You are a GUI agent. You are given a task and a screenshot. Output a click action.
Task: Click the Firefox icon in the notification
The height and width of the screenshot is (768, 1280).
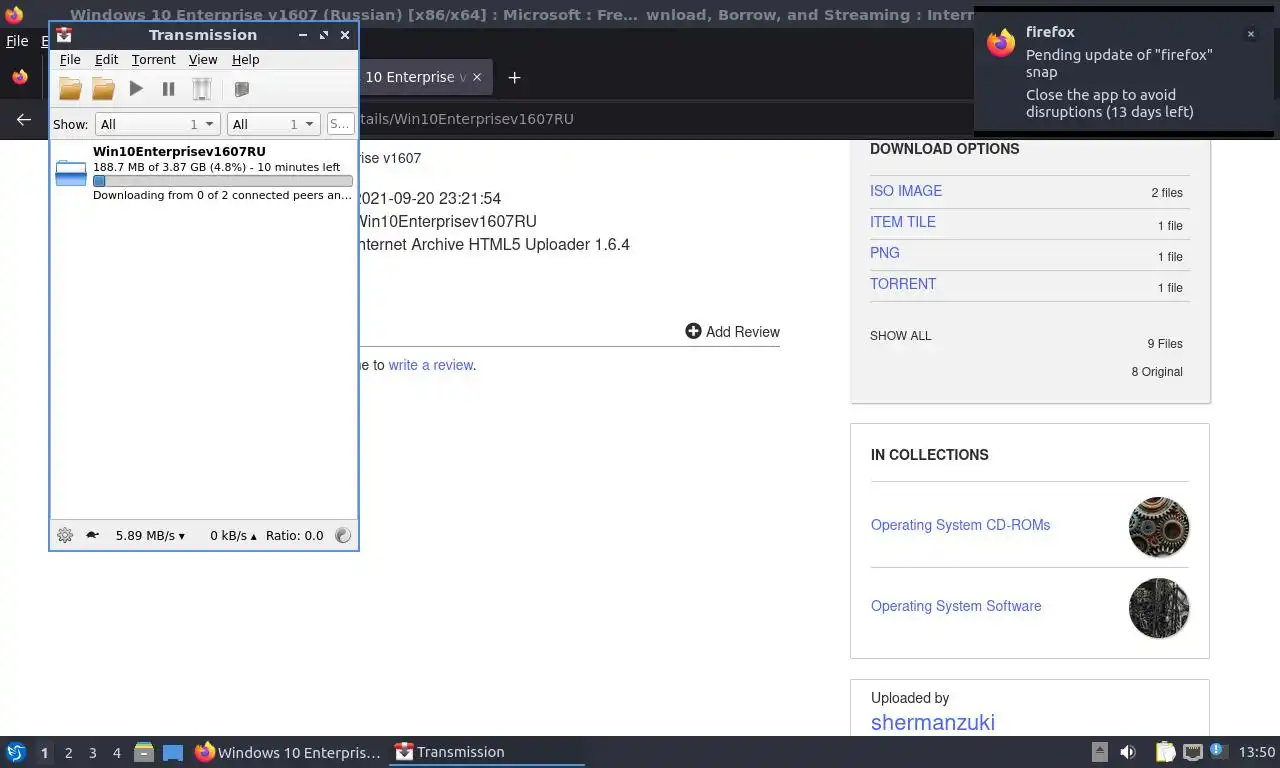click(1001, 43)
